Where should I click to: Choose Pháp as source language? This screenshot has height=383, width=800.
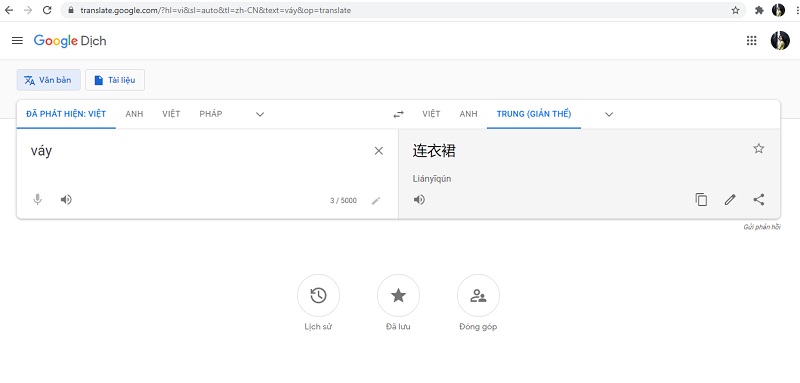pyautogui.click(x=211, y=114)
